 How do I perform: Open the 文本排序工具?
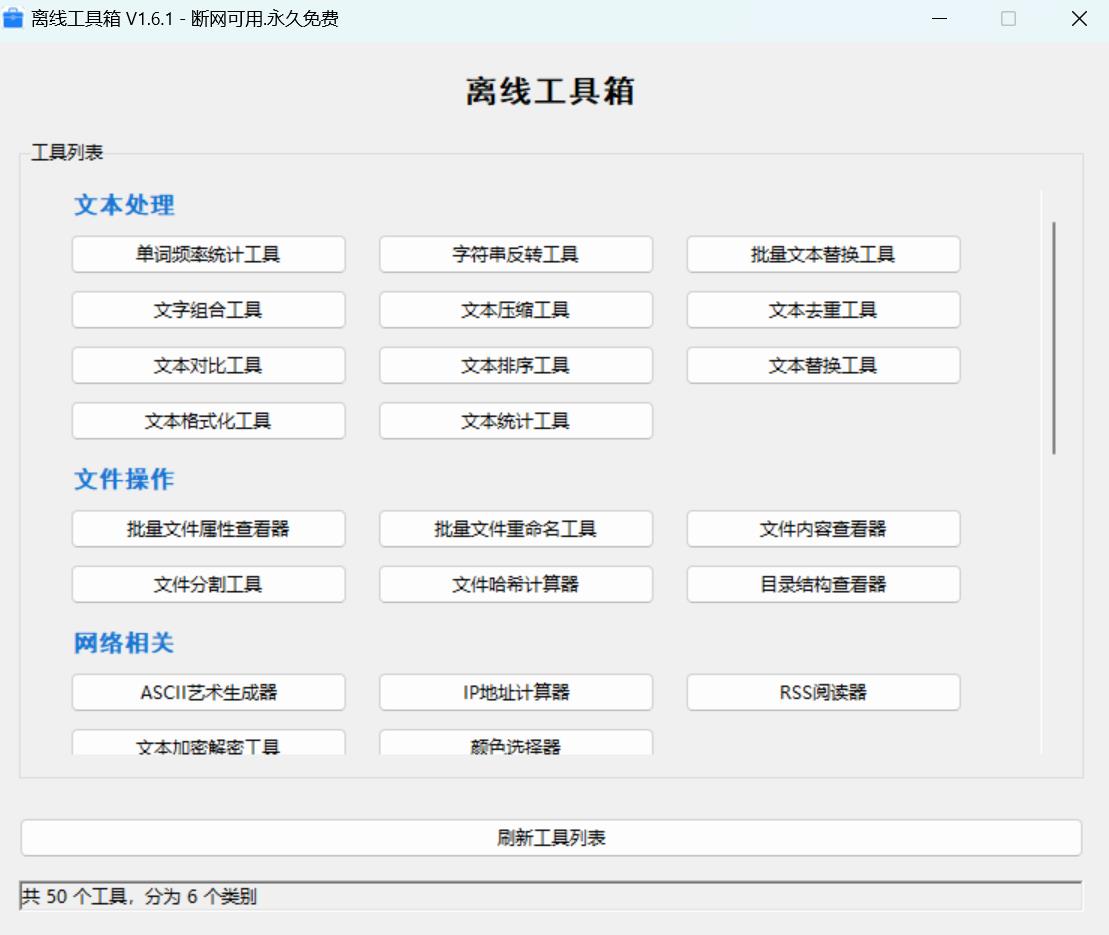515,365
